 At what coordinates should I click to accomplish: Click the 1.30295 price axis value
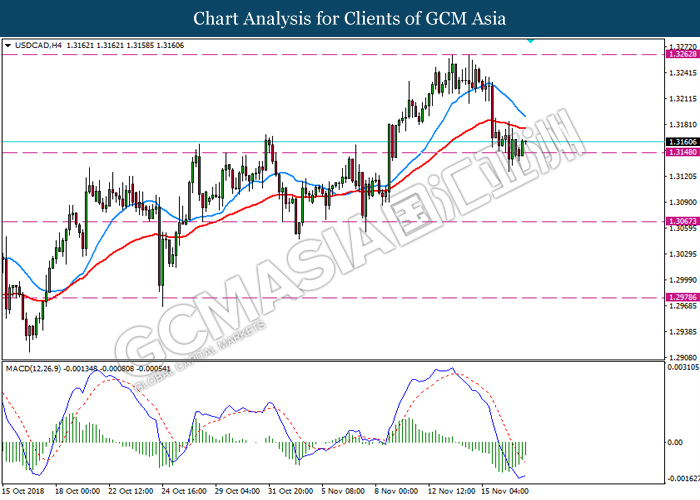coord(683,254)
